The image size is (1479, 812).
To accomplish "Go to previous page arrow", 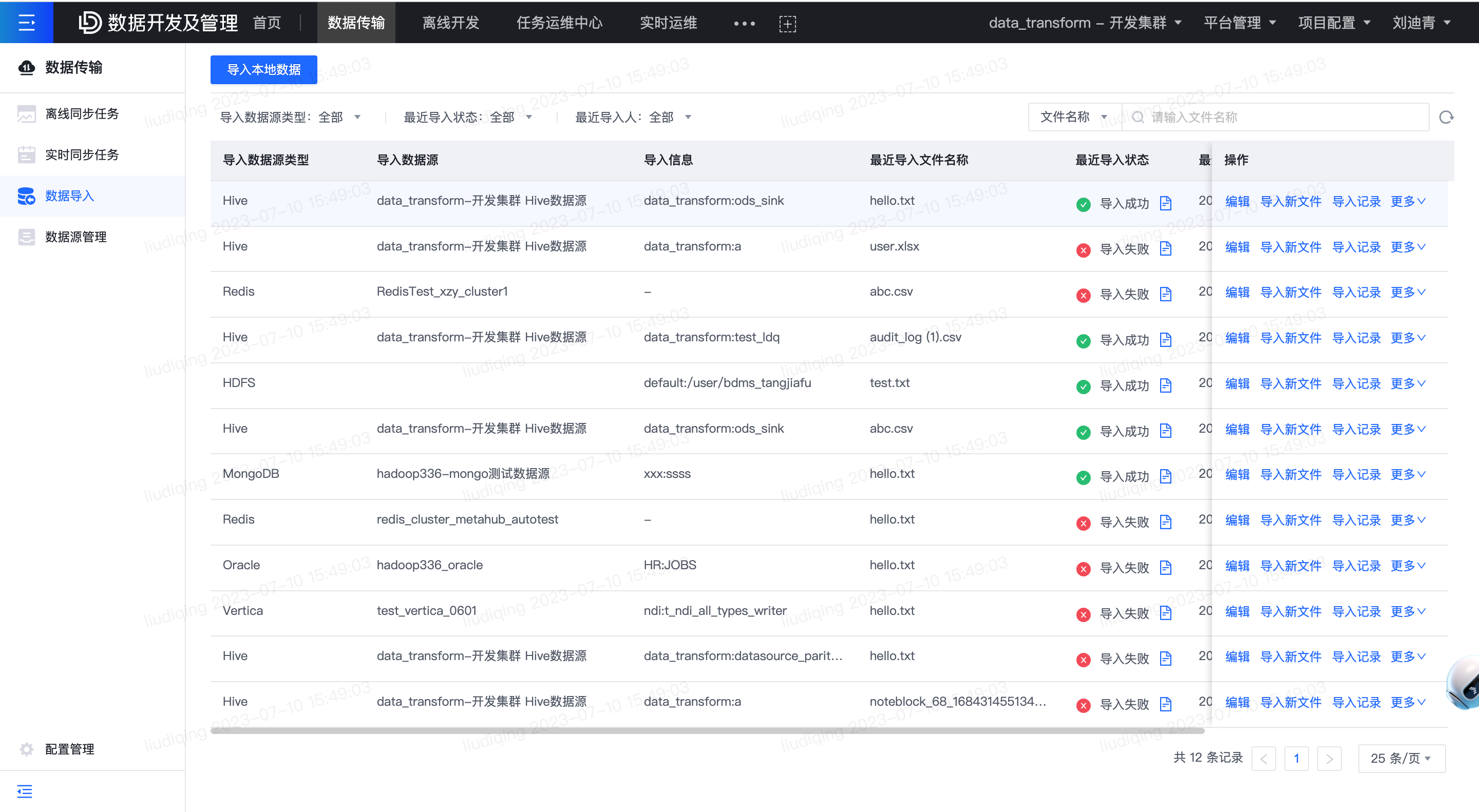I will coord(1264,759).
